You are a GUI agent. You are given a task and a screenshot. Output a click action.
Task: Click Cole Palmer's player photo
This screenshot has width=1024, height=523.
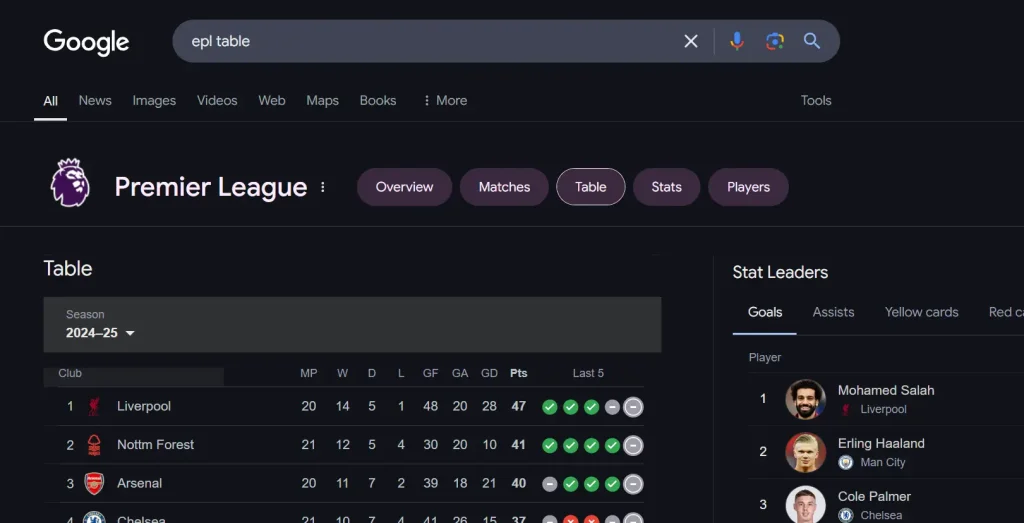pyautogui.click(x=805, y=505)
